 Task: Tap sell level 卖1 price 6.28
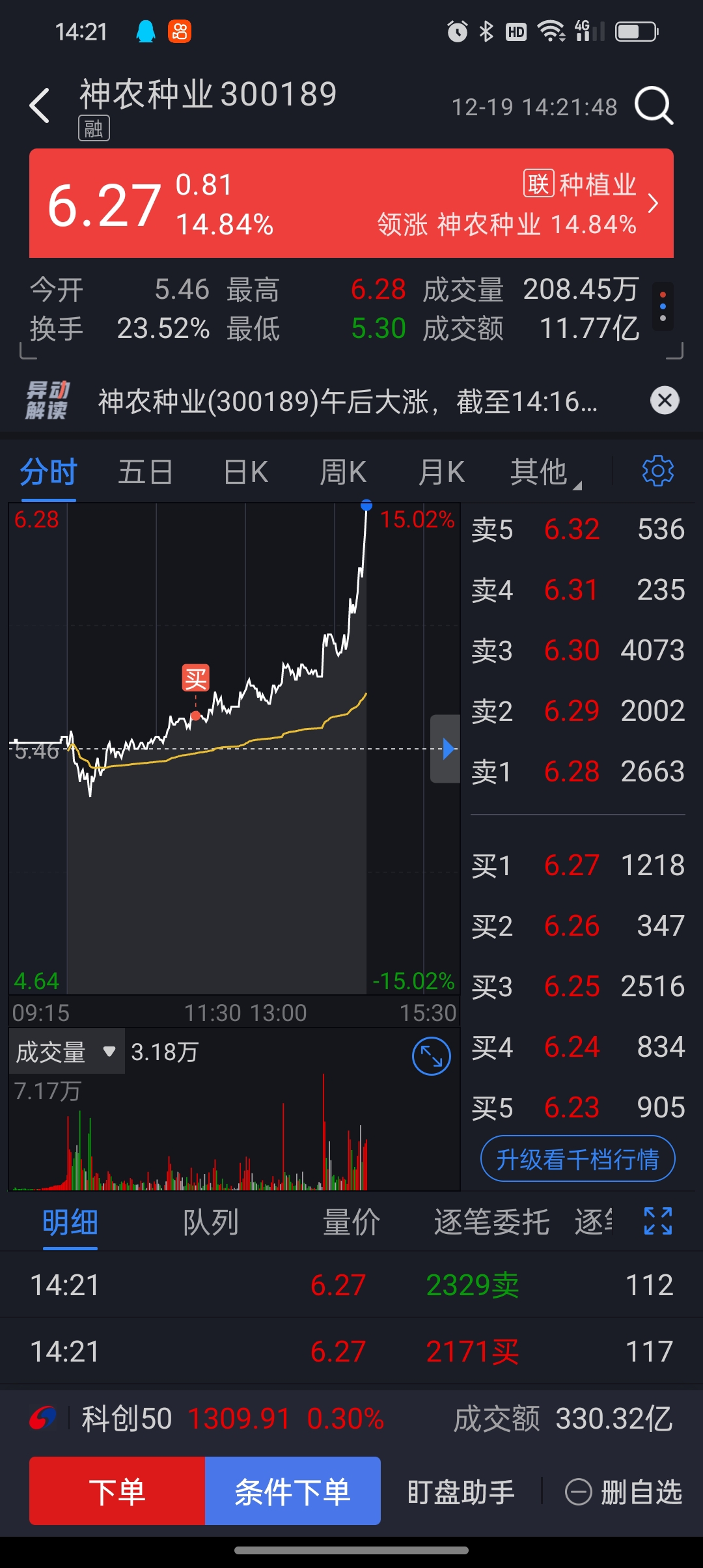pyautogui.click(x=578, y=772)
